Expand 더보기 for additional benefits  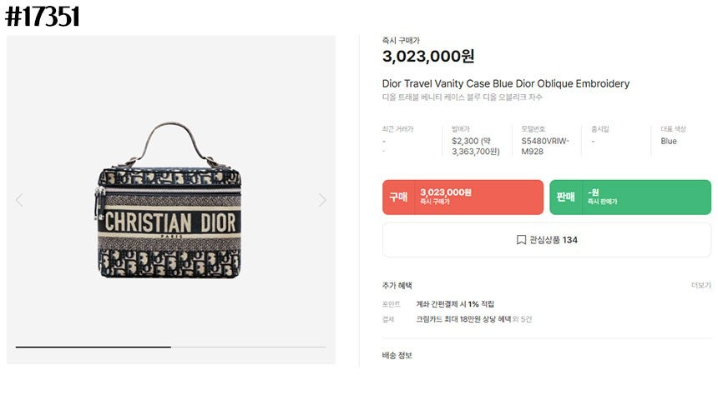click(x=701, y=285)
